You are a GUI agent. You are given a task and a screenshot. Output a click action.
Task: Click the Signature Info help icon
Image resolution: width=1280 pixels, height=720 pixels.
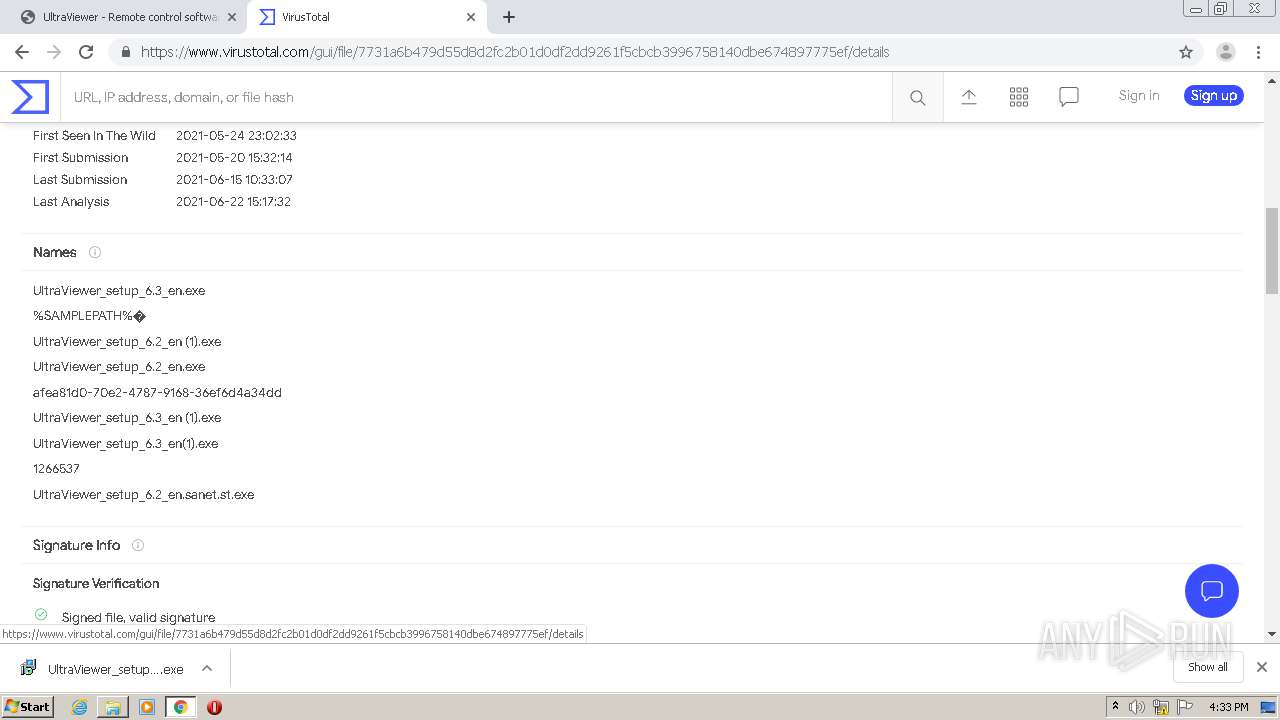point(138,545)
